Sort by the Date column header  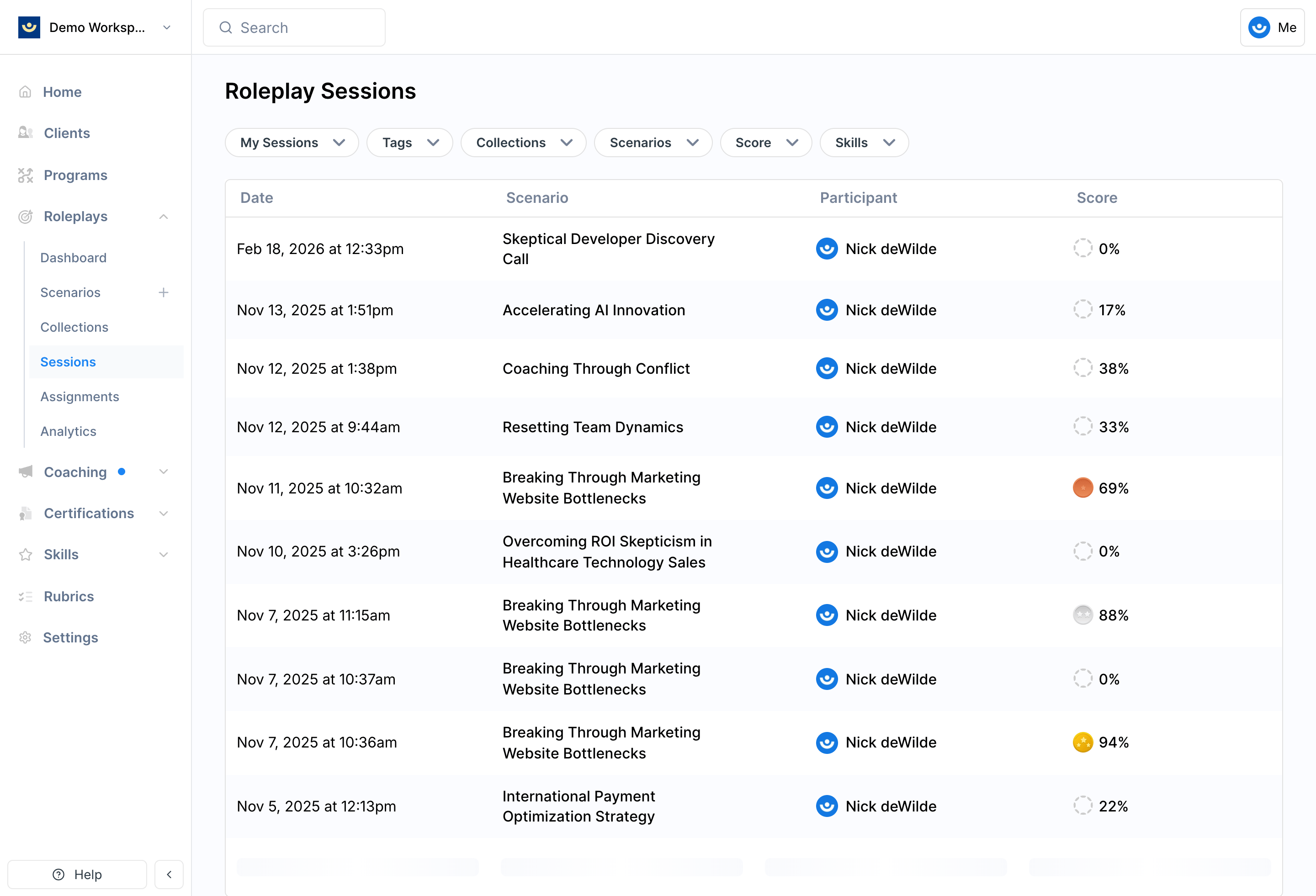[256, 198]
